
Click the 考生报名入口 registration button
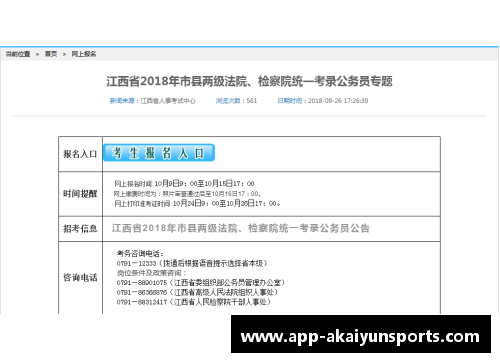click(x=159, y=153)
